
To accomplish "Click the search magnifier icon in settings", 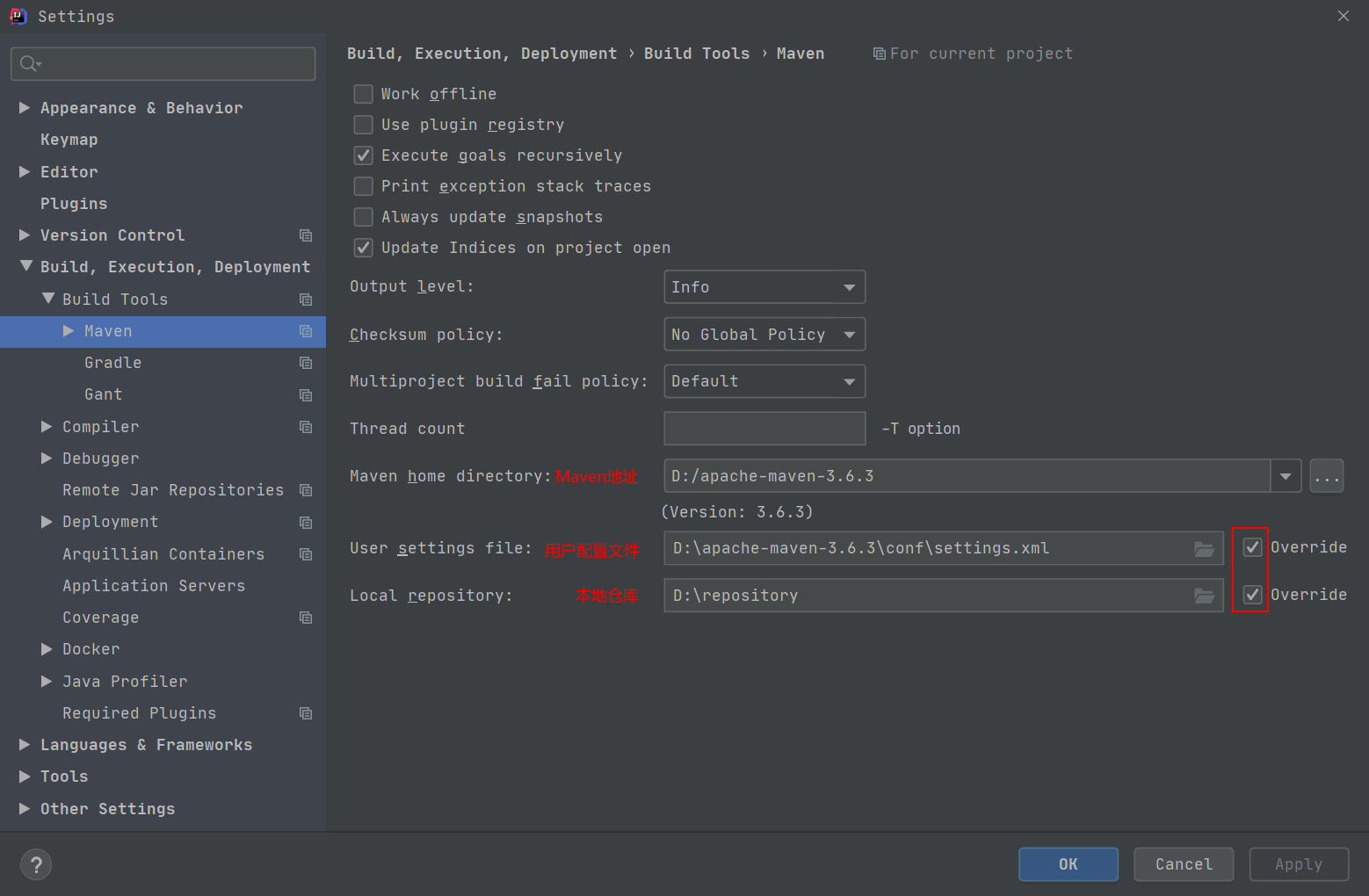I will click(x=29, y=63).
